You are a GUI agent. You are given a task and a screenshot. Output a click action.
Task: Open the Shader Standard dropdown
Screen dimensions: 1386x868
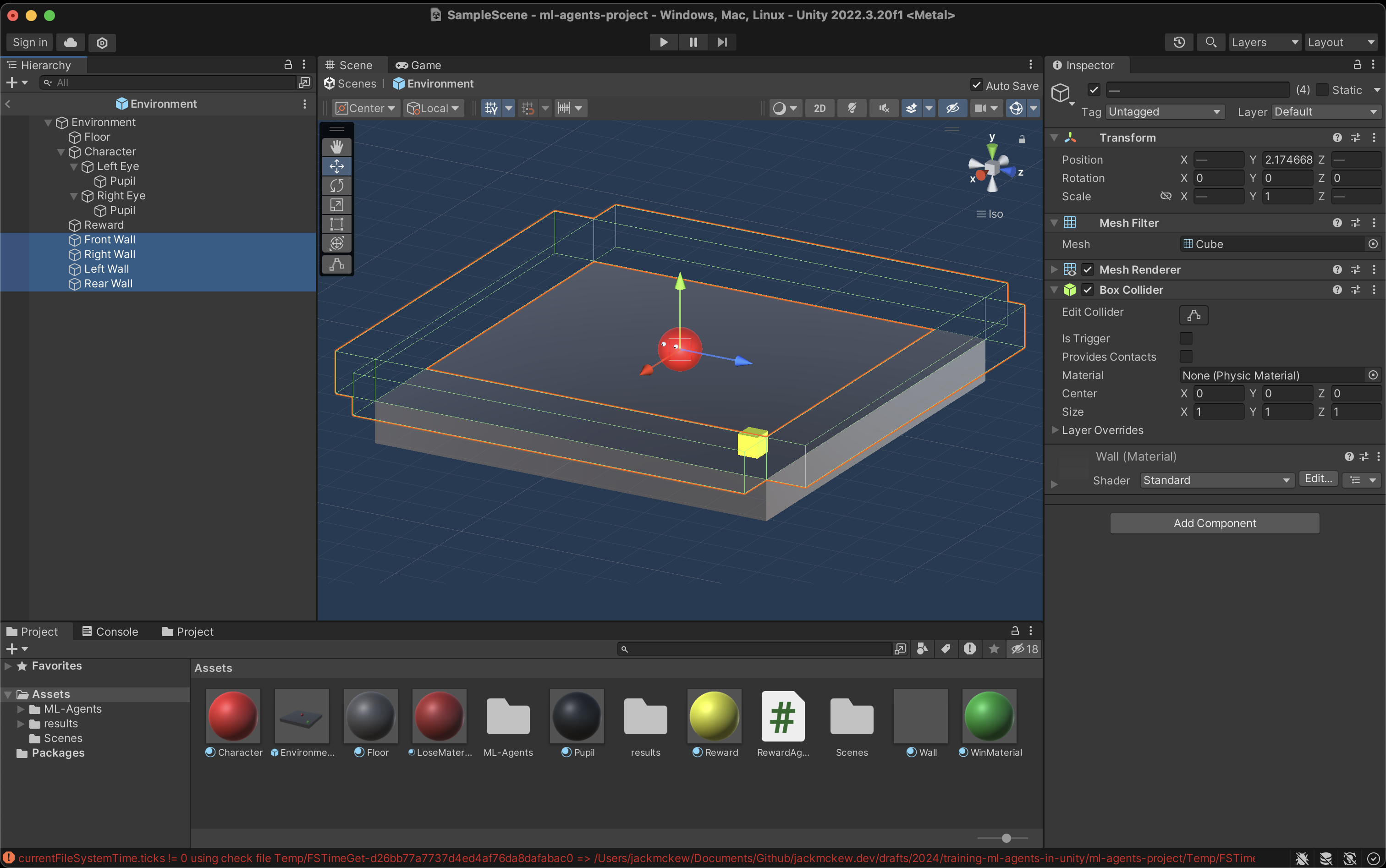(x=1216, y=480)
